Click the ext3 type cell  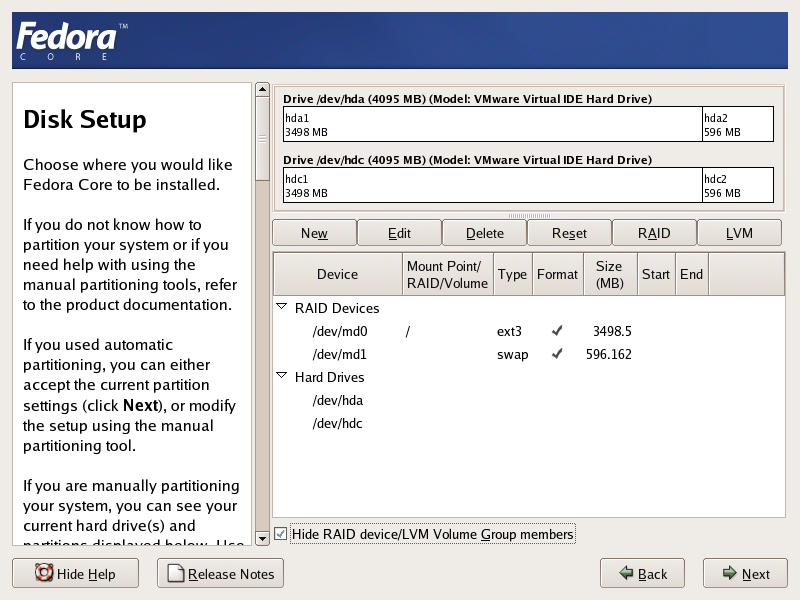click(x=509, y=331)
